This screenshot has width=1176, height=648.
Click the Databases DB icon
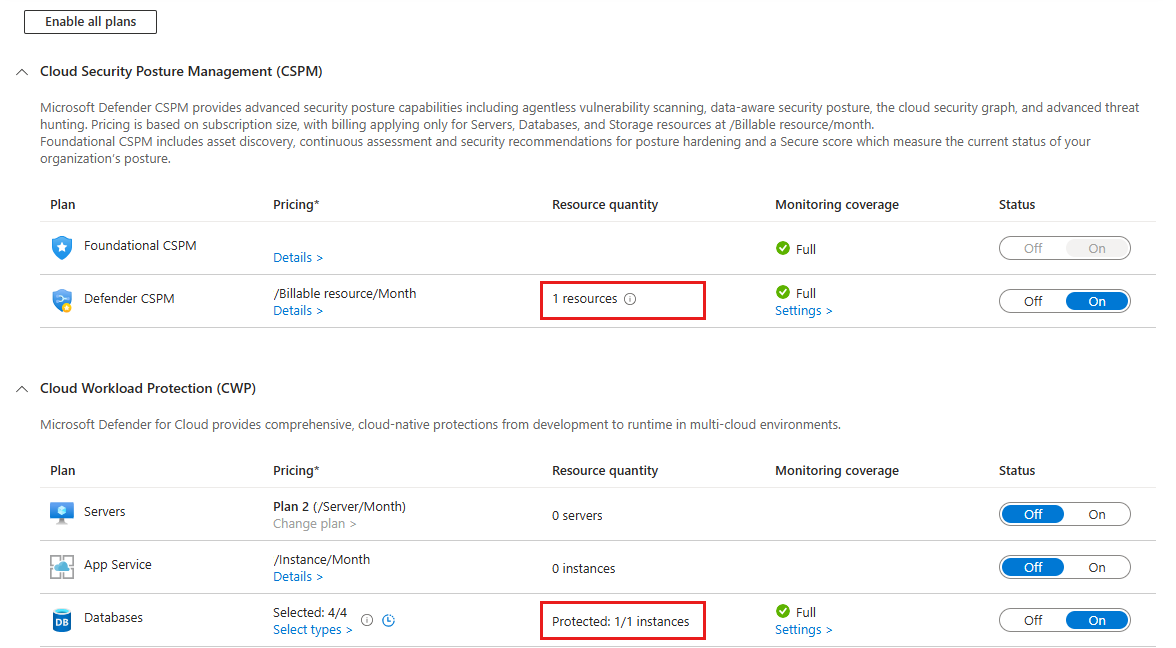[62, 620]
